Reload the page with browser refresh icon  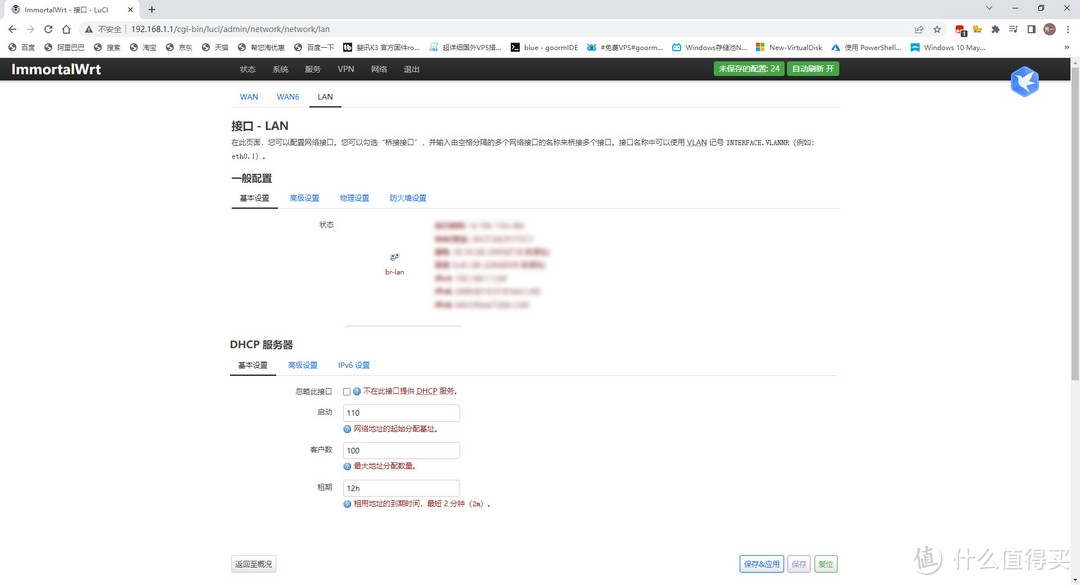48,29
